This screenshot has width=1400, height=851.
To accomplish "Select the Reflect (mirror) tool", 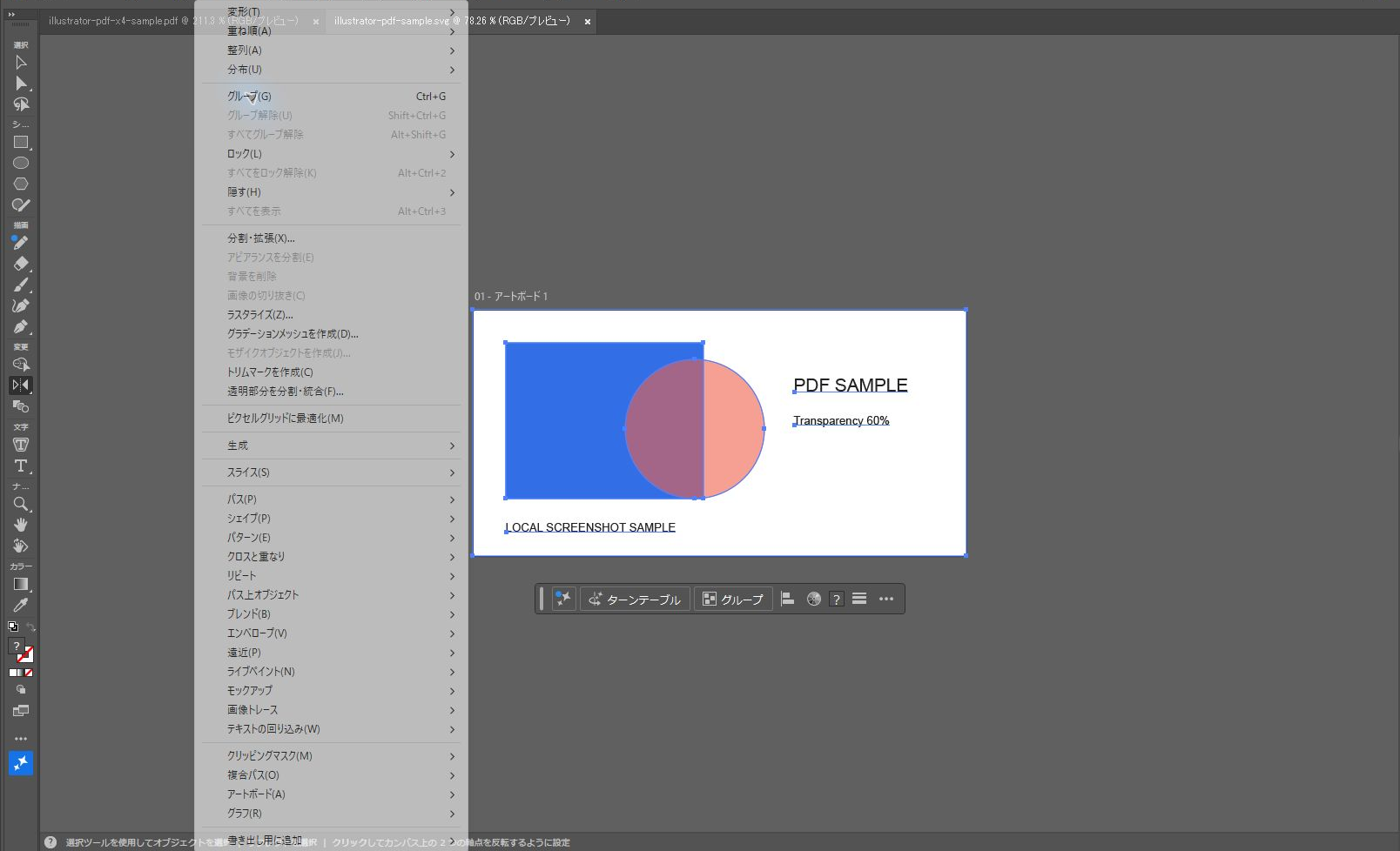I will [x=21, y=385].
